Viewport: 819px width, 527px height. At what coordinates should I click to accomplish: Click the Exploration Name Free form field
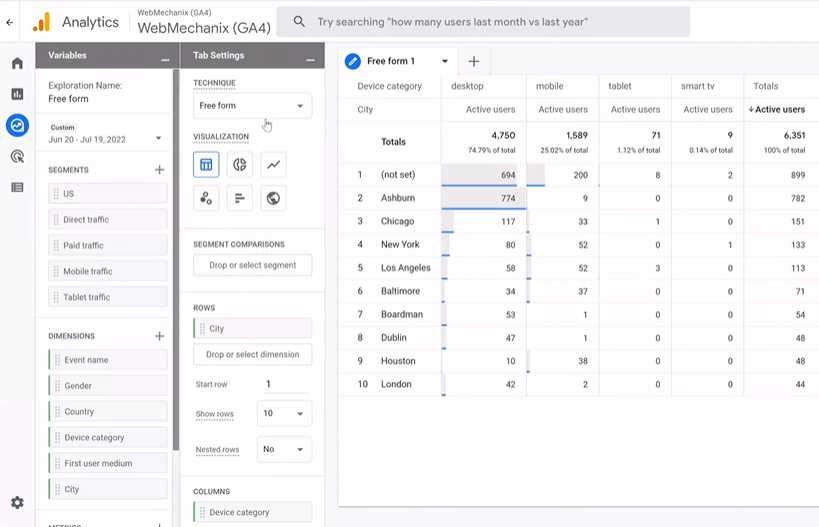pos(68,99)
